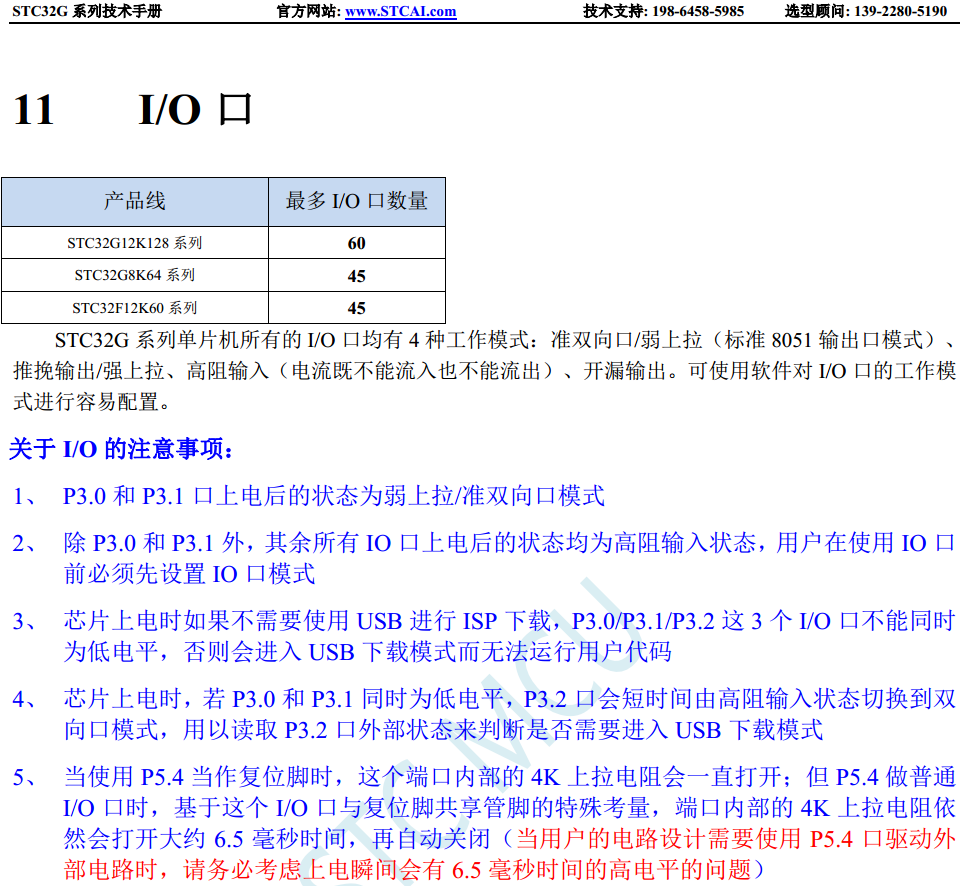Click the 'STC32G8K64 系列' table cell

[x=135, y=275]
